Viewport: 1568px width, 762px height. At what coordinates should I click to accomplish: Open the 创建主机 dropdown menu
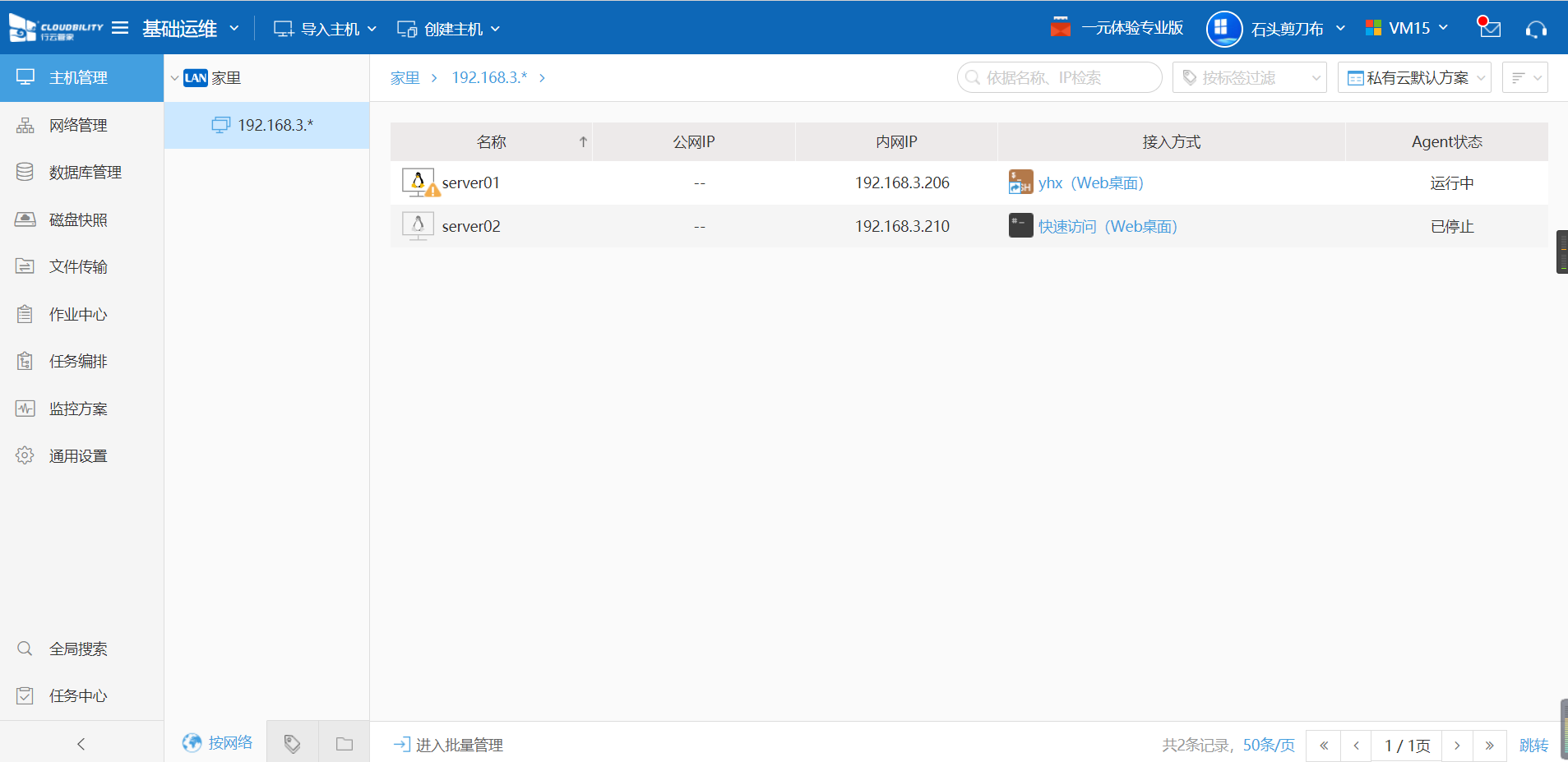448,29
